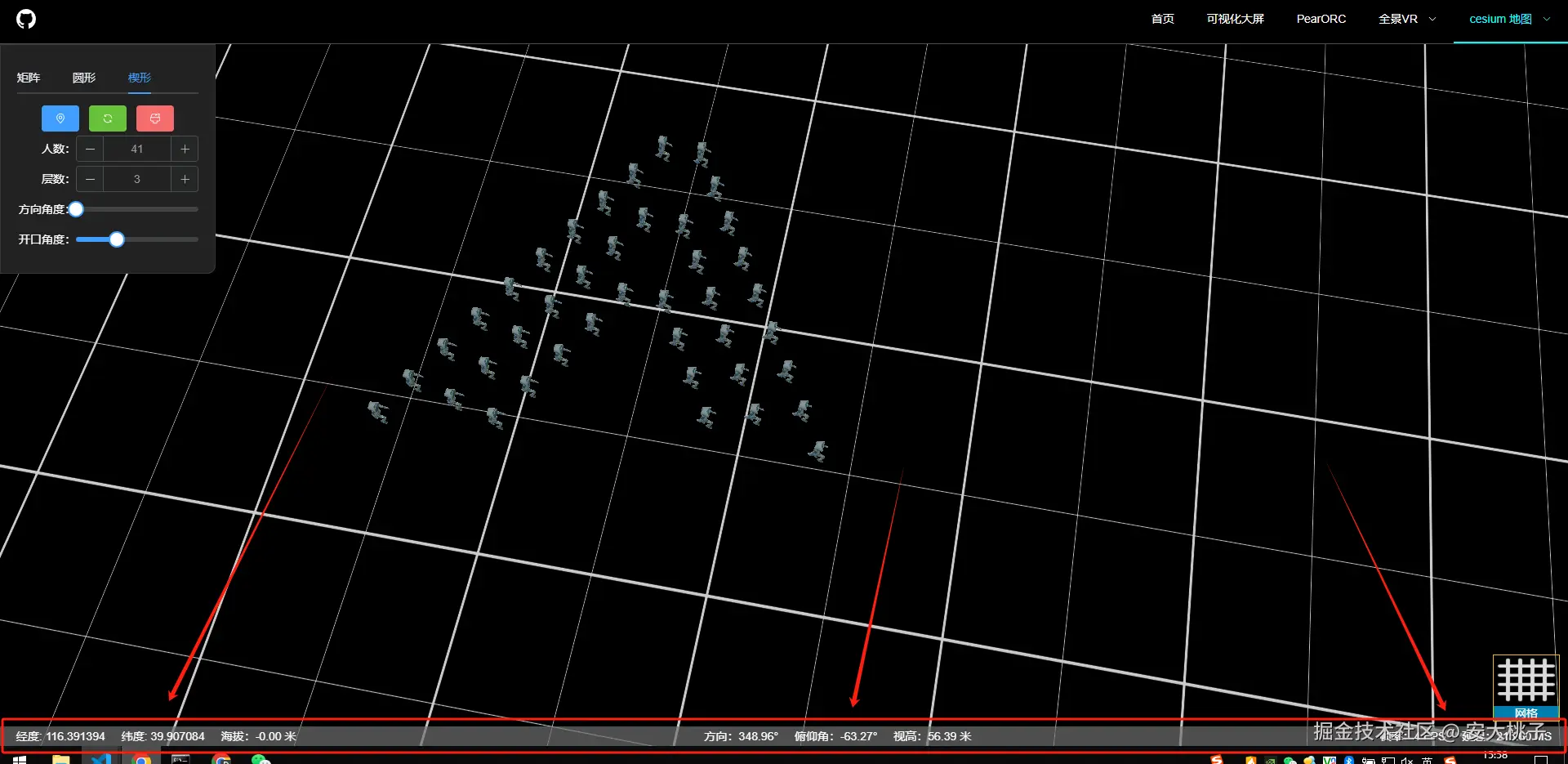Decrease 人数 with the minus button
The image size is (1568, 764).
point(90,149)
